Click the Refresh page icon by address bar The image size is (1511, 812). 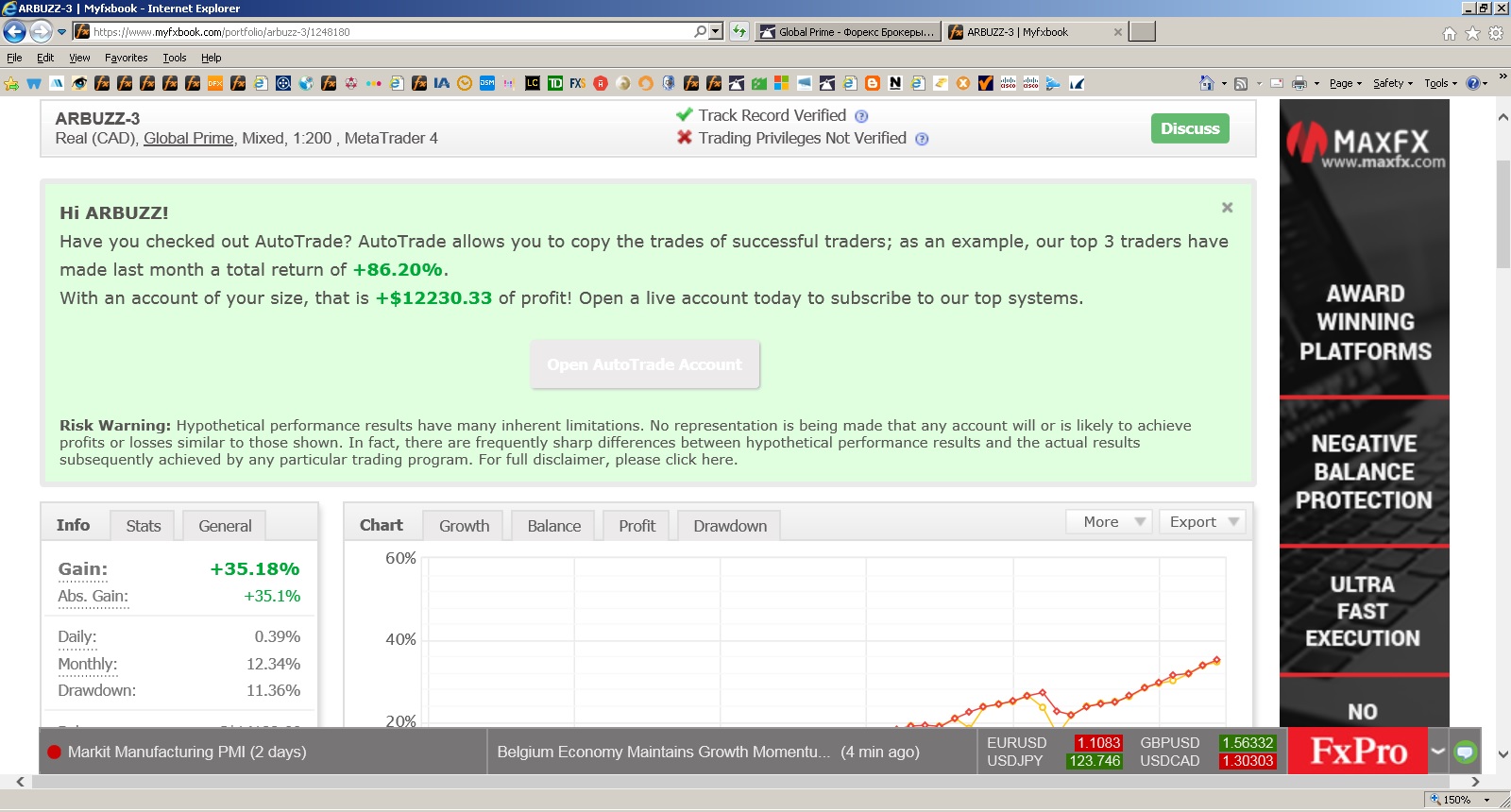[739, 31]
